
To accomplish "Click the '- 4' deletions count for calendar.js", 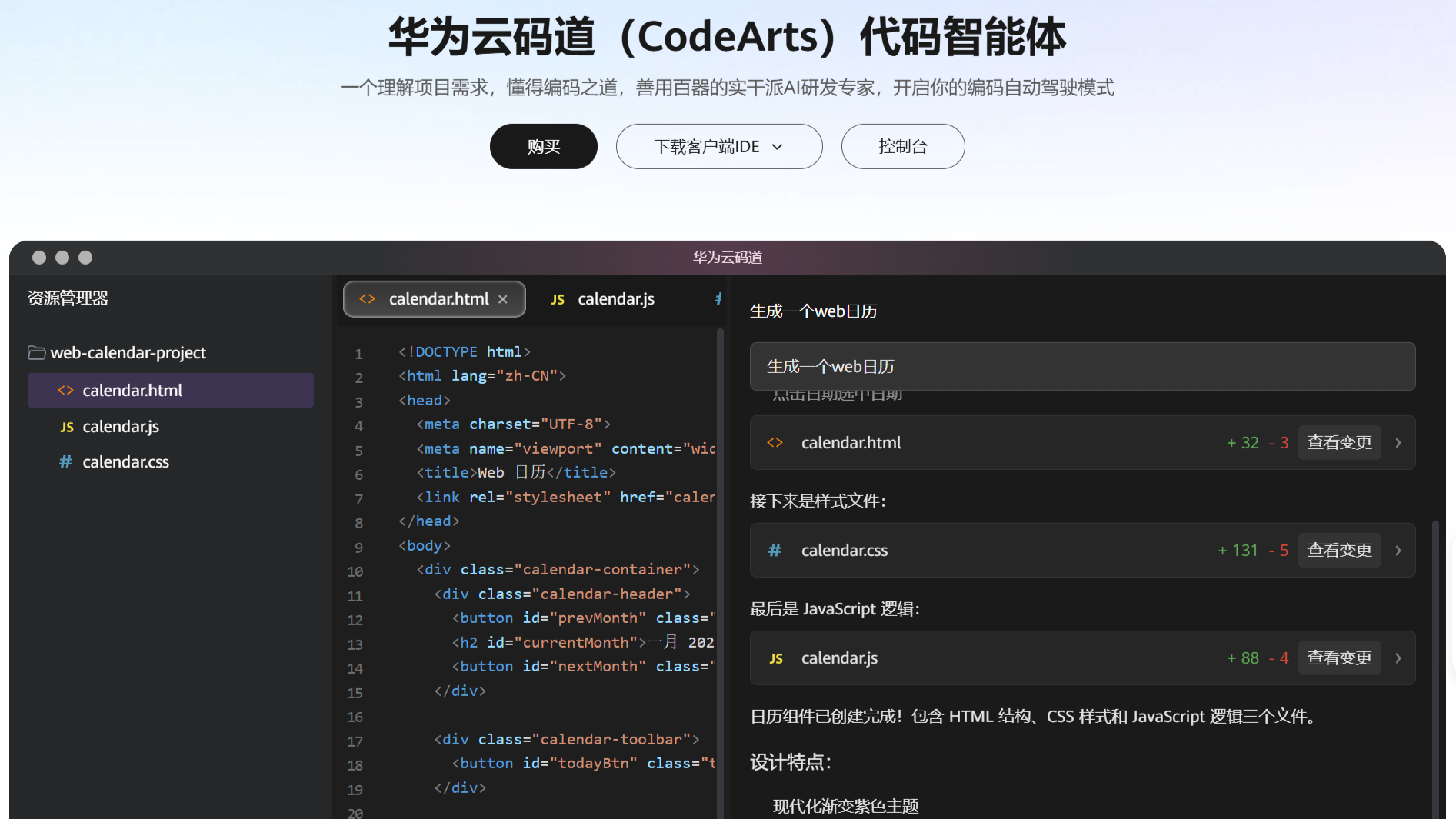I will pyautogui.click(x=1279, y=658).
